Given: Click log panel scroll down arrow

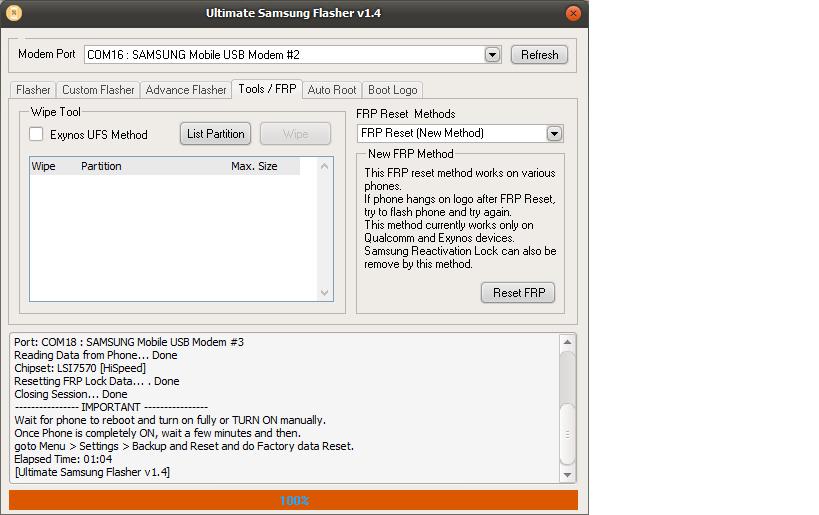Looking at the screenshot, I should click(x=567, y=475).
